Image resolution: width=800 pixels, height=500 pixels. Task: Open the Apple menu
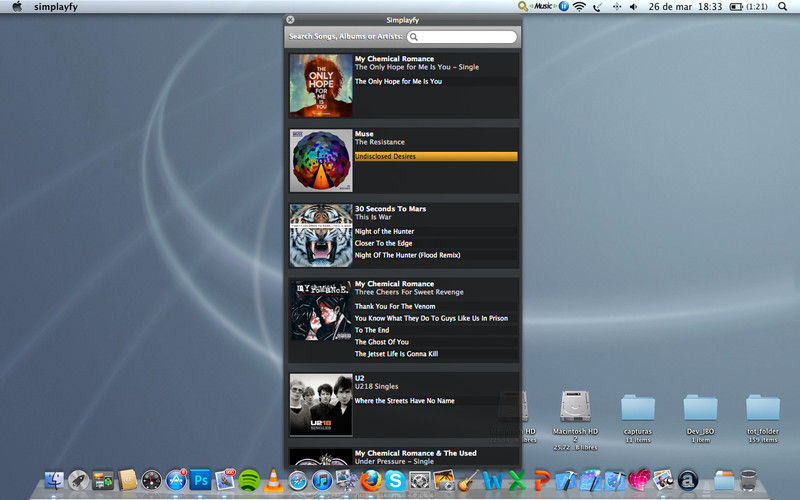coord(17,6)
